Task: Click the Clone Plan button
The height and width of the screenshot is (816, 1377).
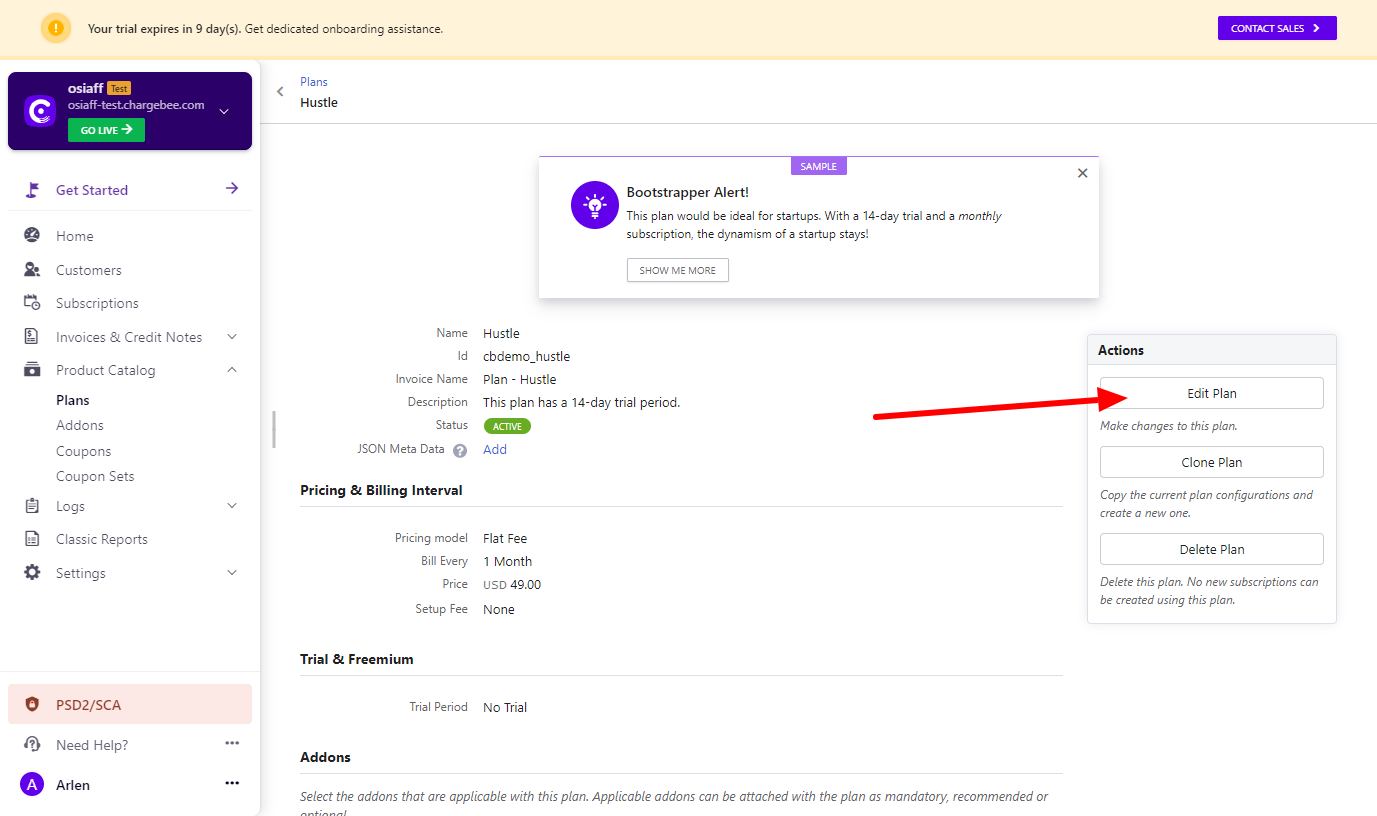Action: coord(1212,462)
